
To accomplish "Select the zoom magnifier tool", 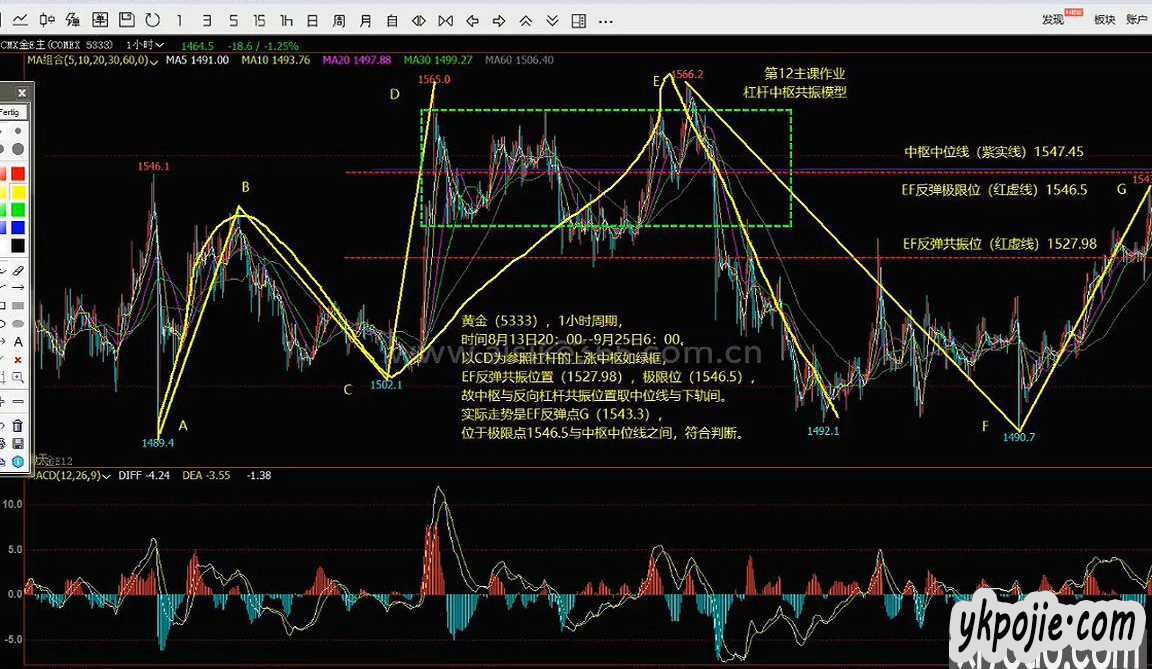I will click(x=18, y=378).
